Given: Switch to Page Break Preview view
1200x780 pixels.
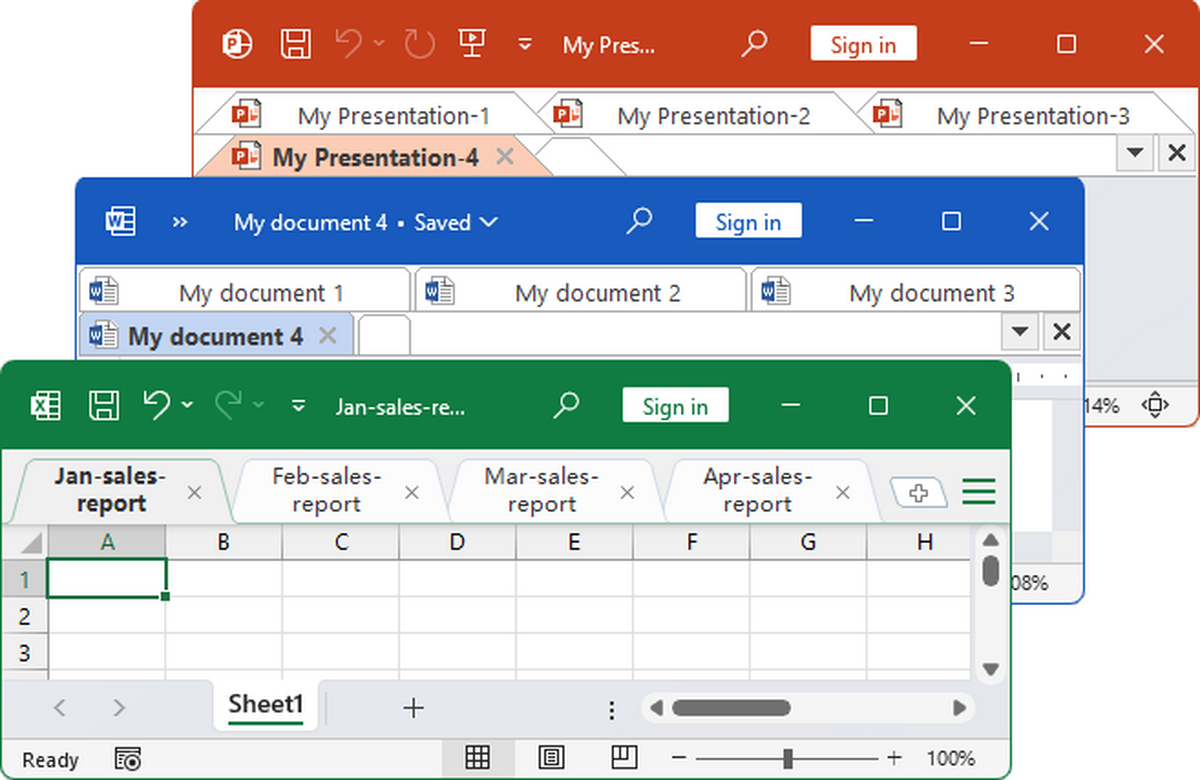Looking at the screenshot, I should 625,758.
